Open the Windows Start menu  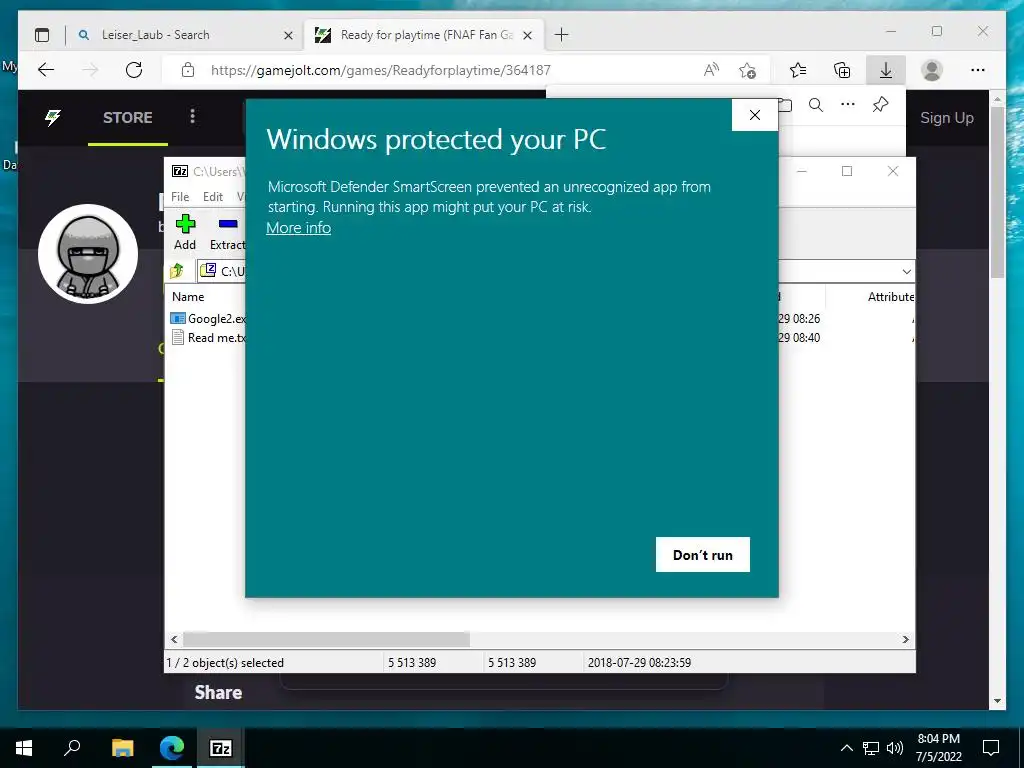(24, 748)
